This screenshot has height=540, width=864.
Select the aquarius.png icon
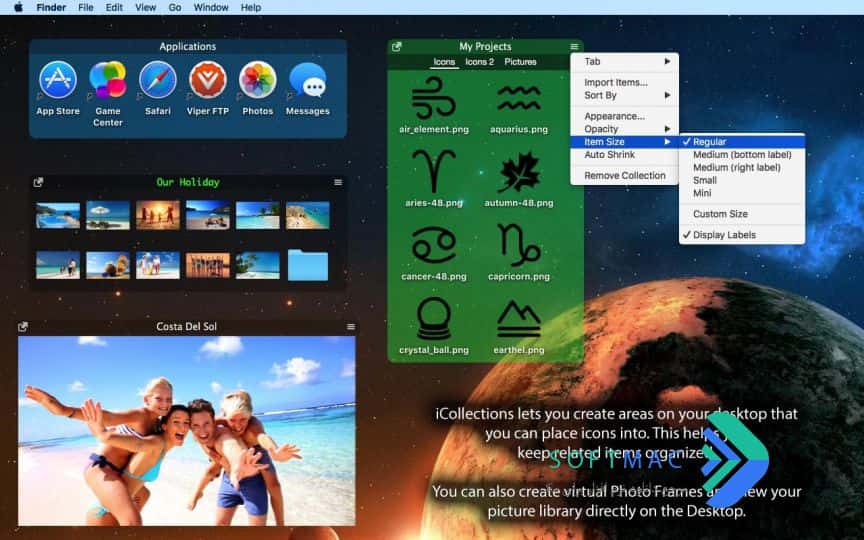(x=519, y=98)
